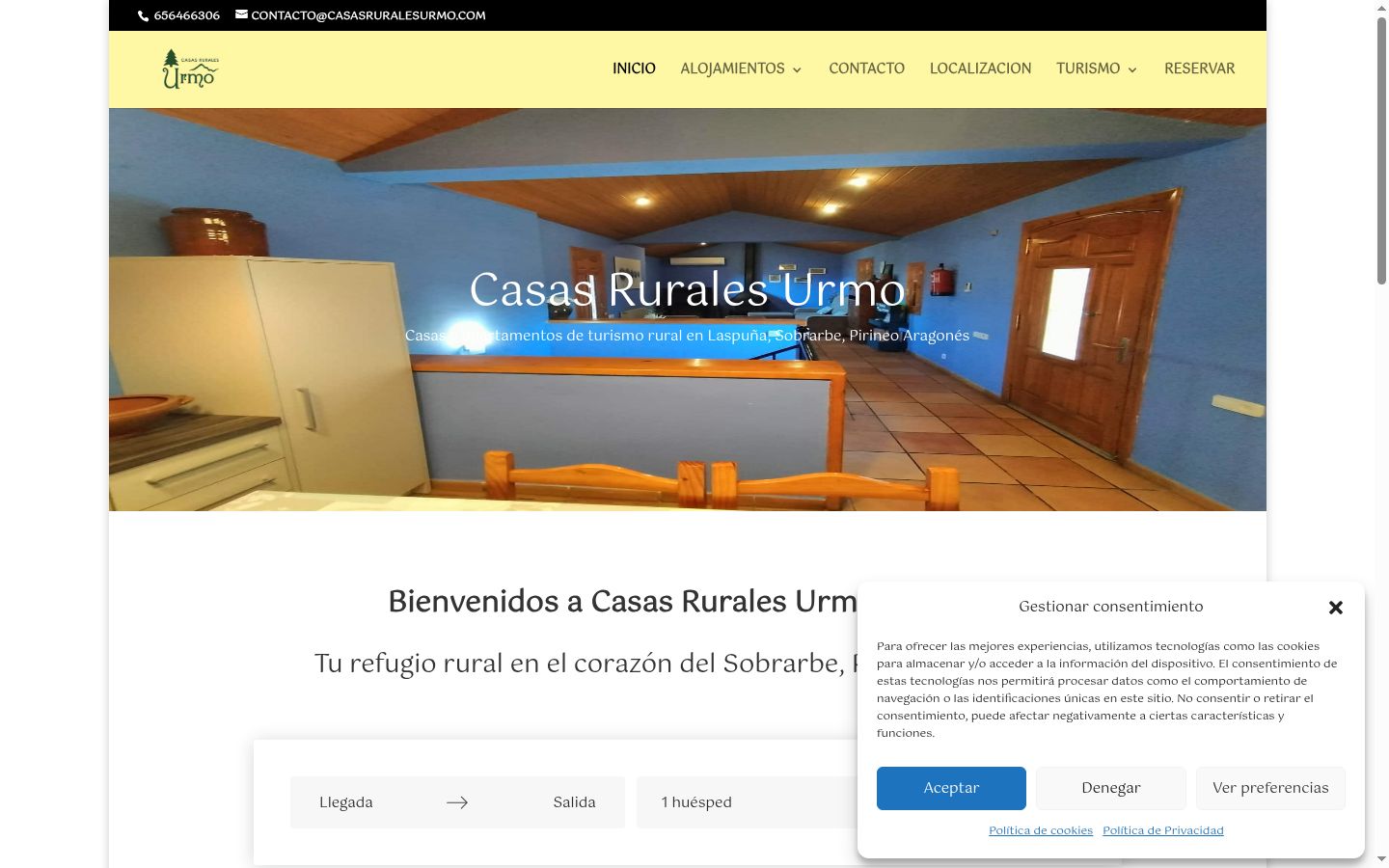The width and height of the screenshot is (1389, 868).
Task: Expand the ALOJAMIENTOS dropdown chevron
Action: (797, 69)
